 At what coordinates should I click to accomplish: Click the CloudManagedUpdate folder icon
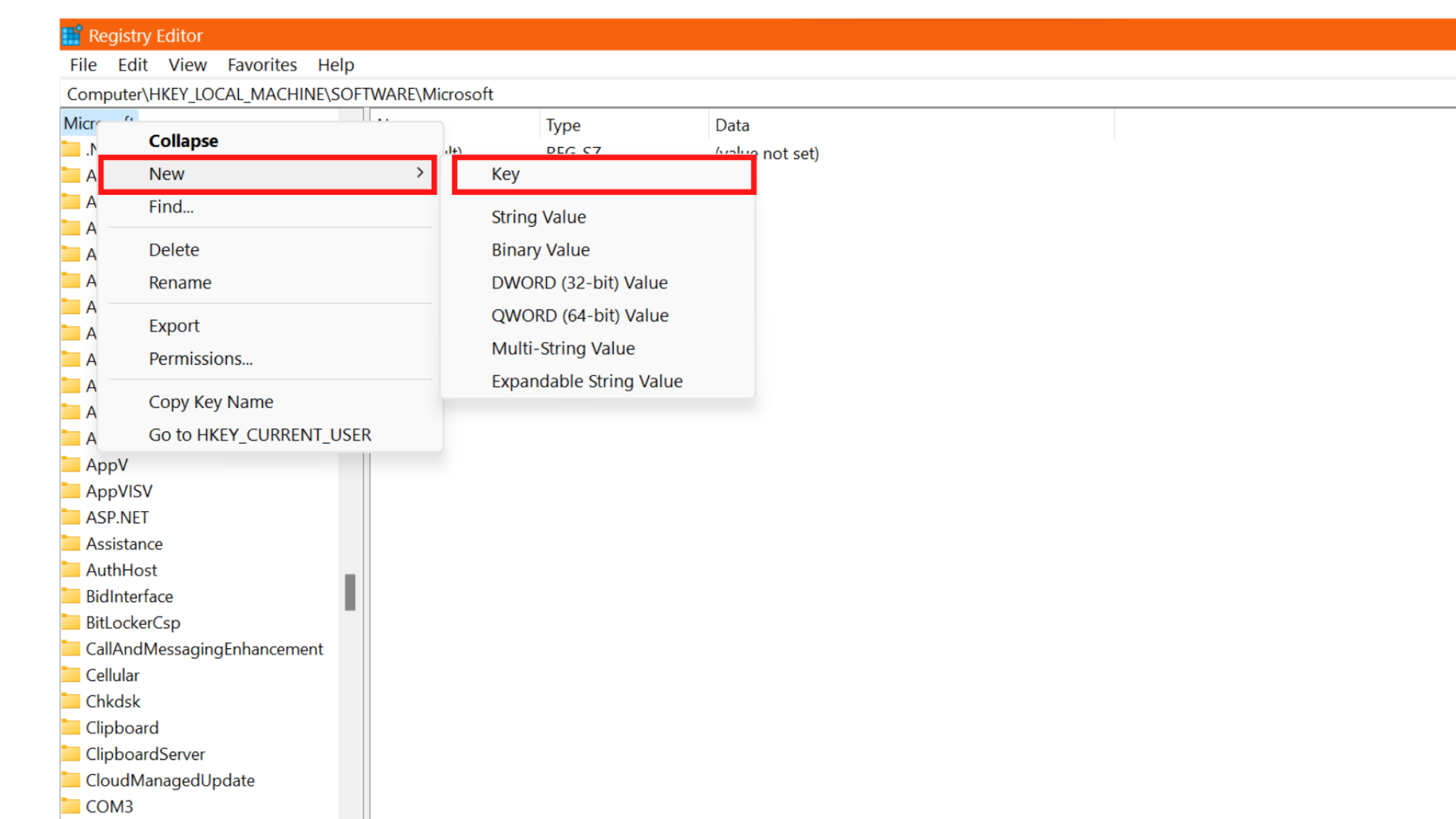pyautogui.click(x=70, y=780)
